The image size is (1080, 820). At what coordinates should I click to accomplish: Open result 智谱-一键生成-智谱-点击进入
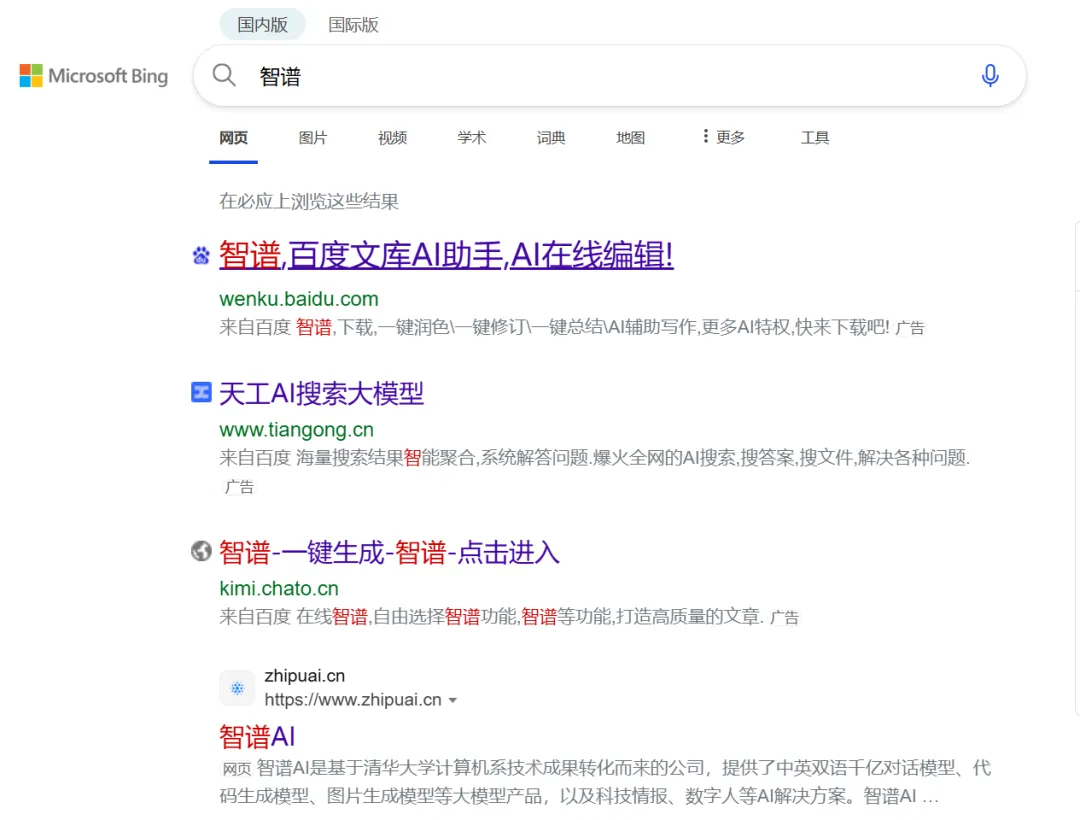[x=389, y=553]
